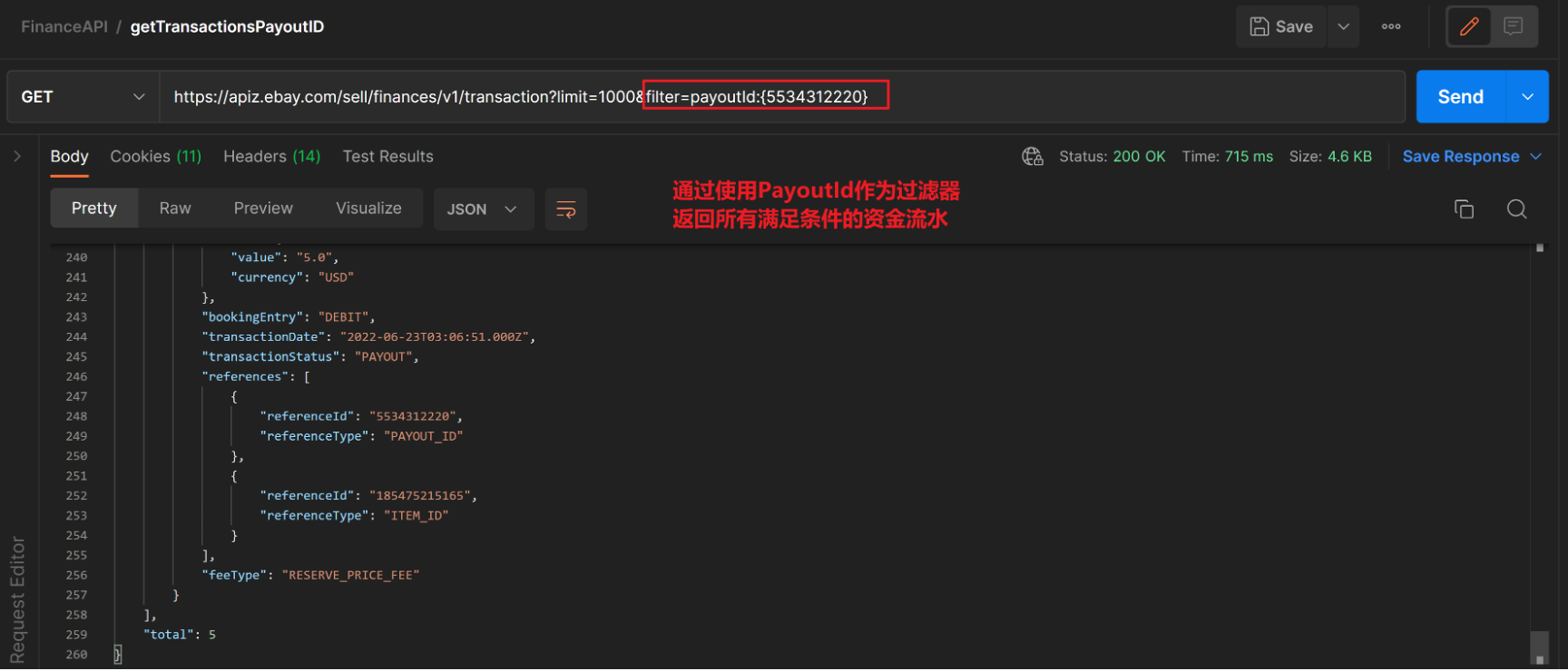Click the blue Send button

[1460, 97]
